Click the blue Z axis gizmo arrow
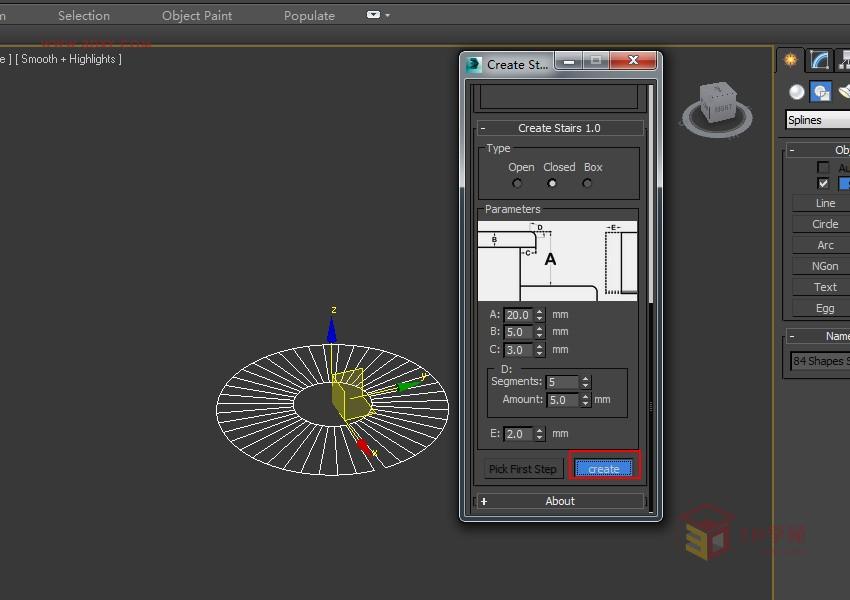The width and height of the screenshot is (850, 600). [x=332, y=327]
